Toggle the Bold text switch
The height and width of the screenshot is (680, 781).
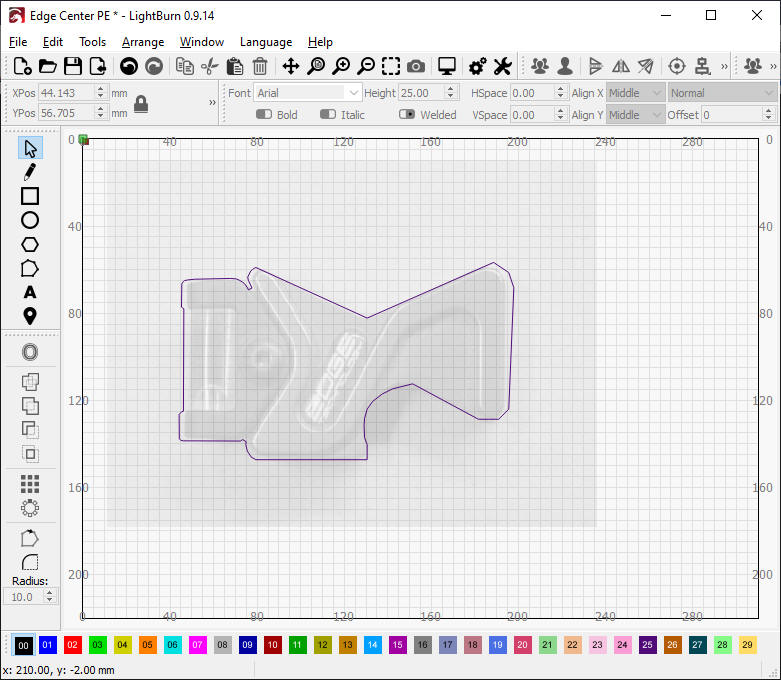pyautogui.click(x=264, y=114)
